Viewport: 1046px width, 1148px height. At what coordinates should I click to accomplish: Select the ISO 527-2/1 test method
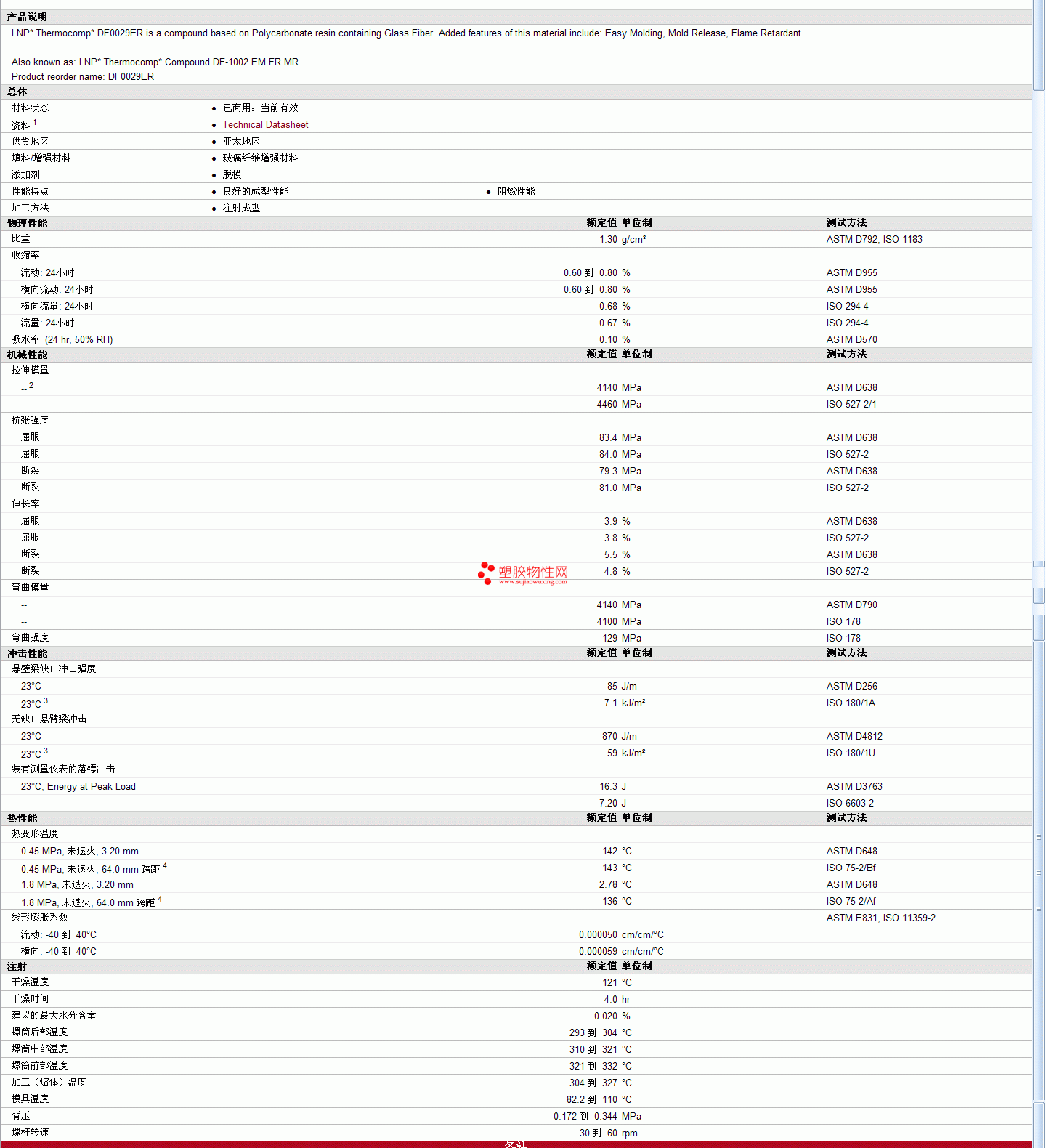(x=851, y=404)
